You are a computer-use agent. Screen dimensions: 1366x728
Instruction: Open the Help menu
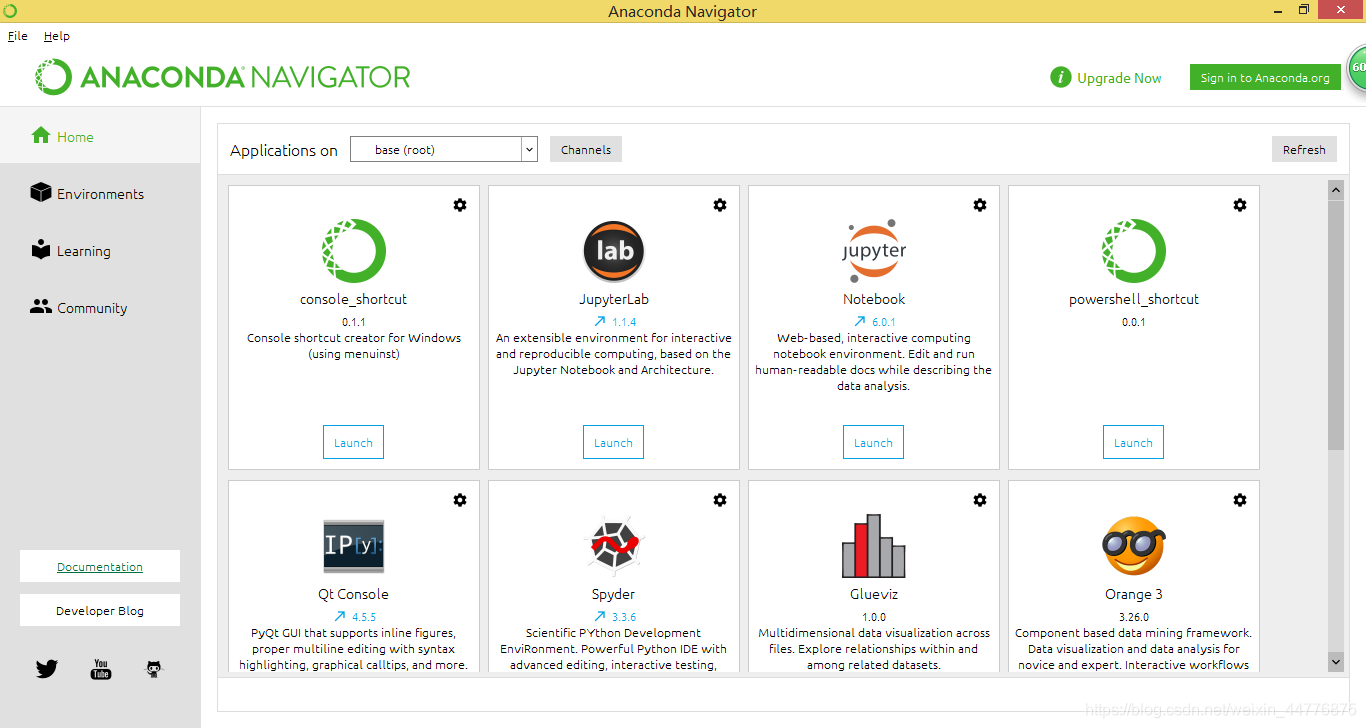[57, 36]
